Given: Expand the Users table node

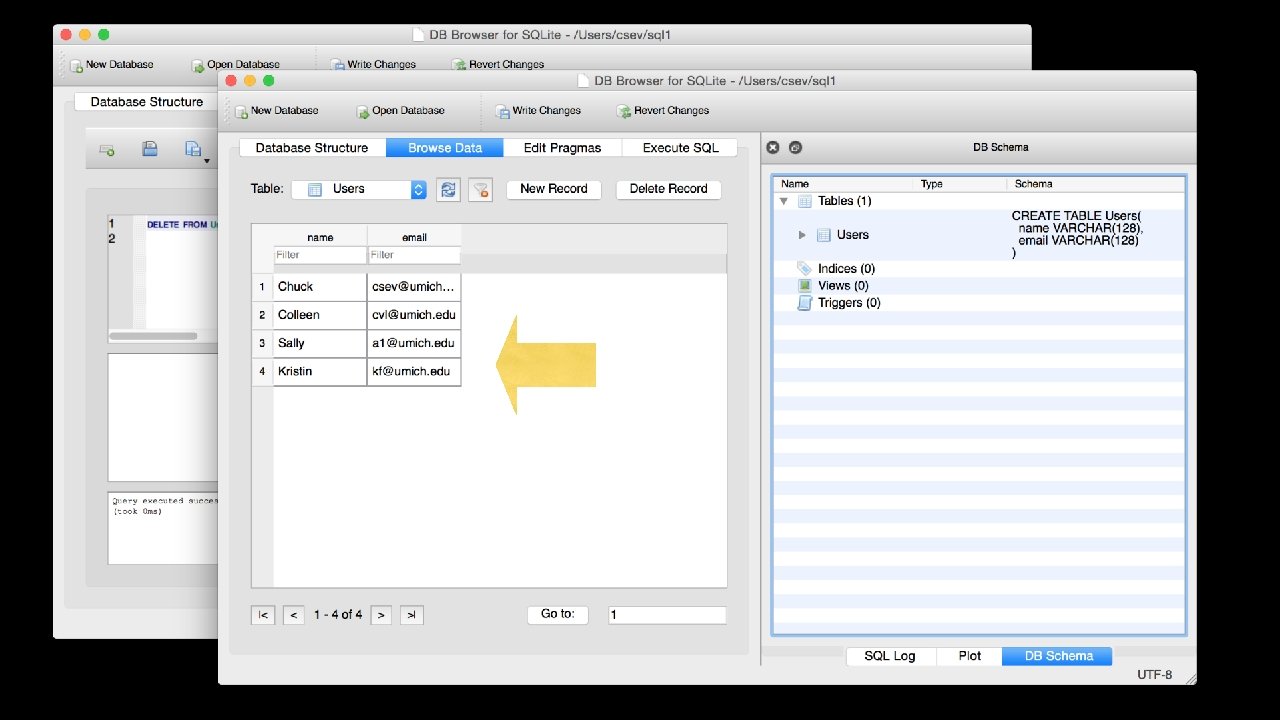Looking at the screenshot, I should coord(802,235).
